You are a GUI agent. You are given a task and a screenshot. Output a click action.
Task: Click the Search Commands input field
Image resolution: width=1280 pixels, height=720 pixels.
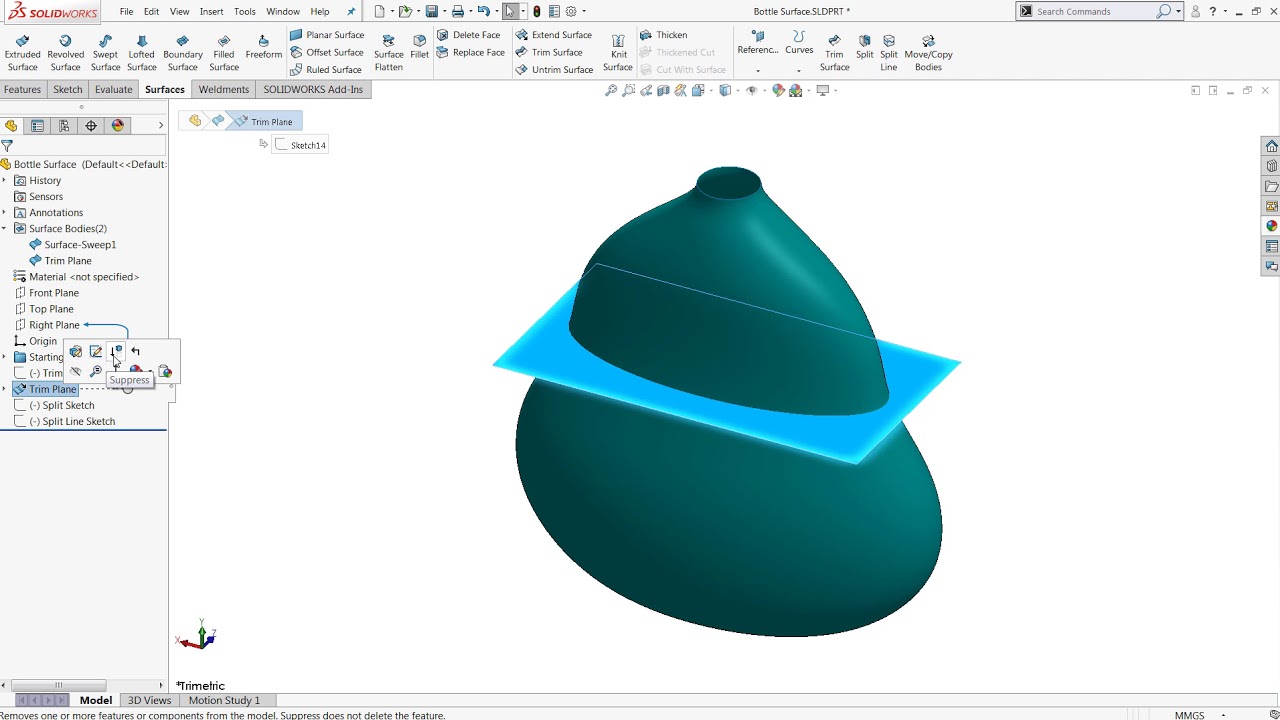click(x=1094, y=11)
